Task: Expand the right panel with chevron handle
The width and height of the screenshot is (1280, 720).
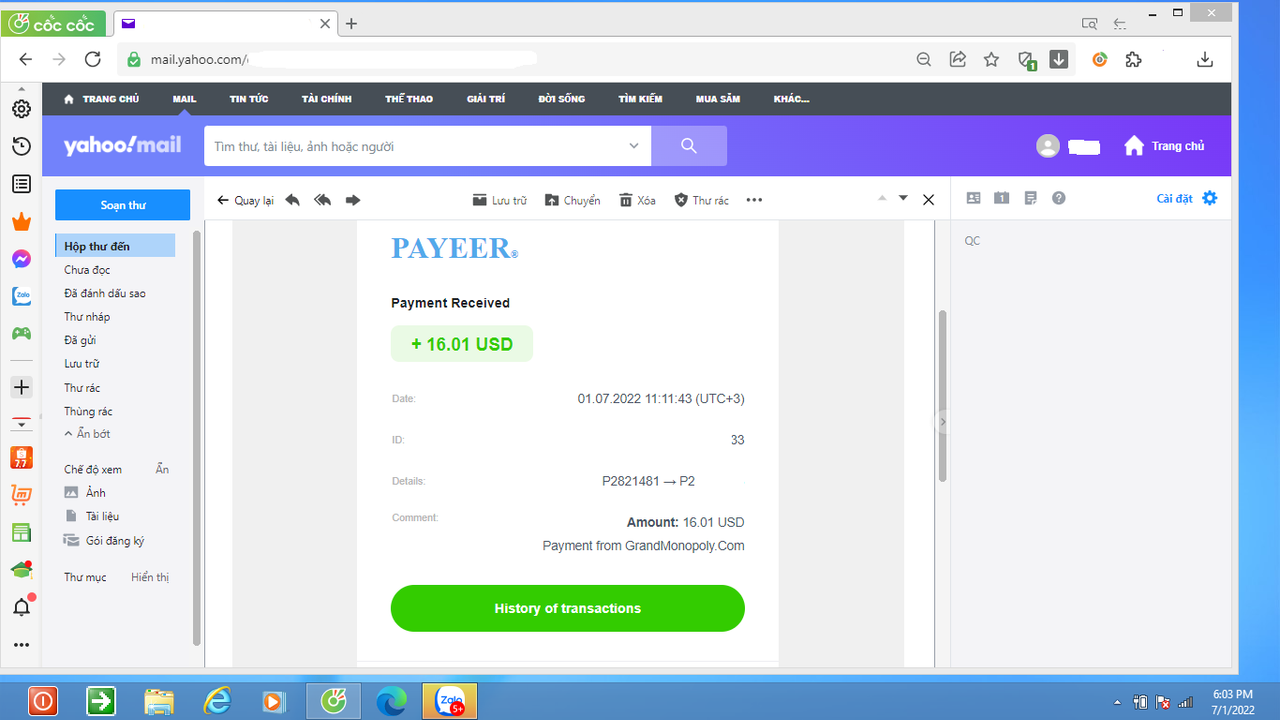Action: [x=943, y=423]
